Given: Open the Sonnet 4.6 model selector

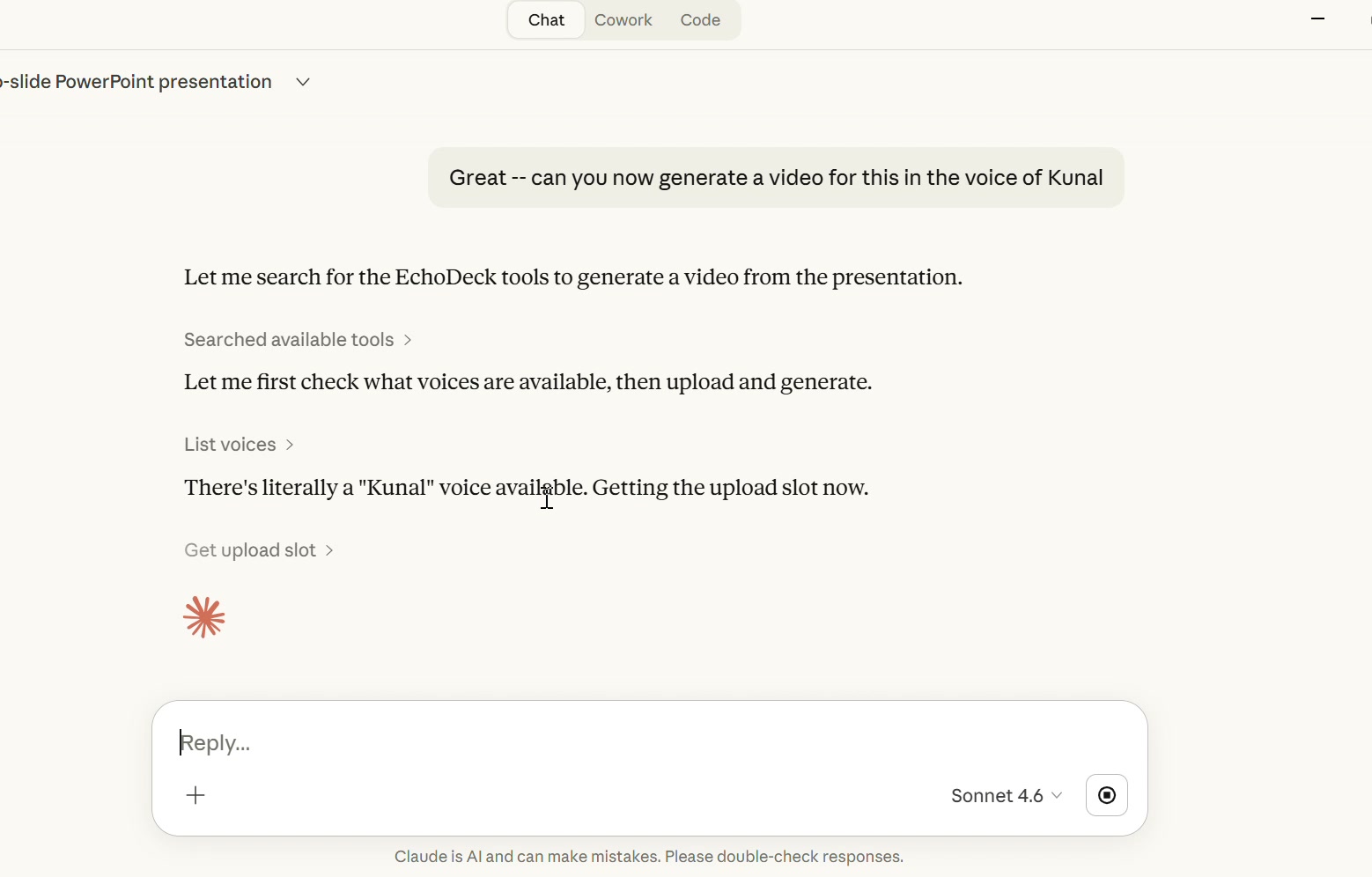Looking at the screenshot, I should point(1005,795).
